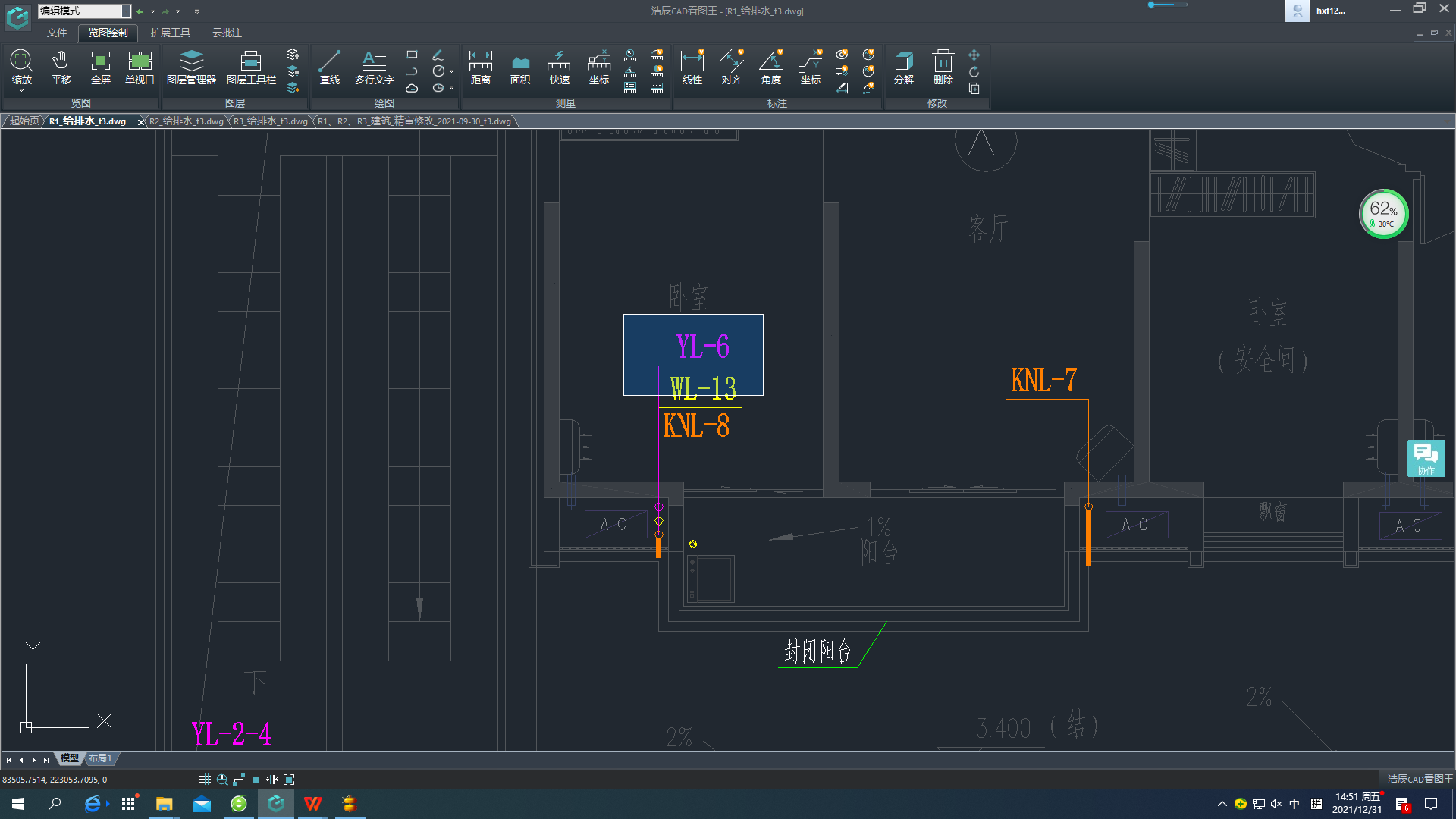The width and height of the screenshot is (1456, 819).
Task: Click the 删除 delete trash icon
Action: [x=943, y=67]
